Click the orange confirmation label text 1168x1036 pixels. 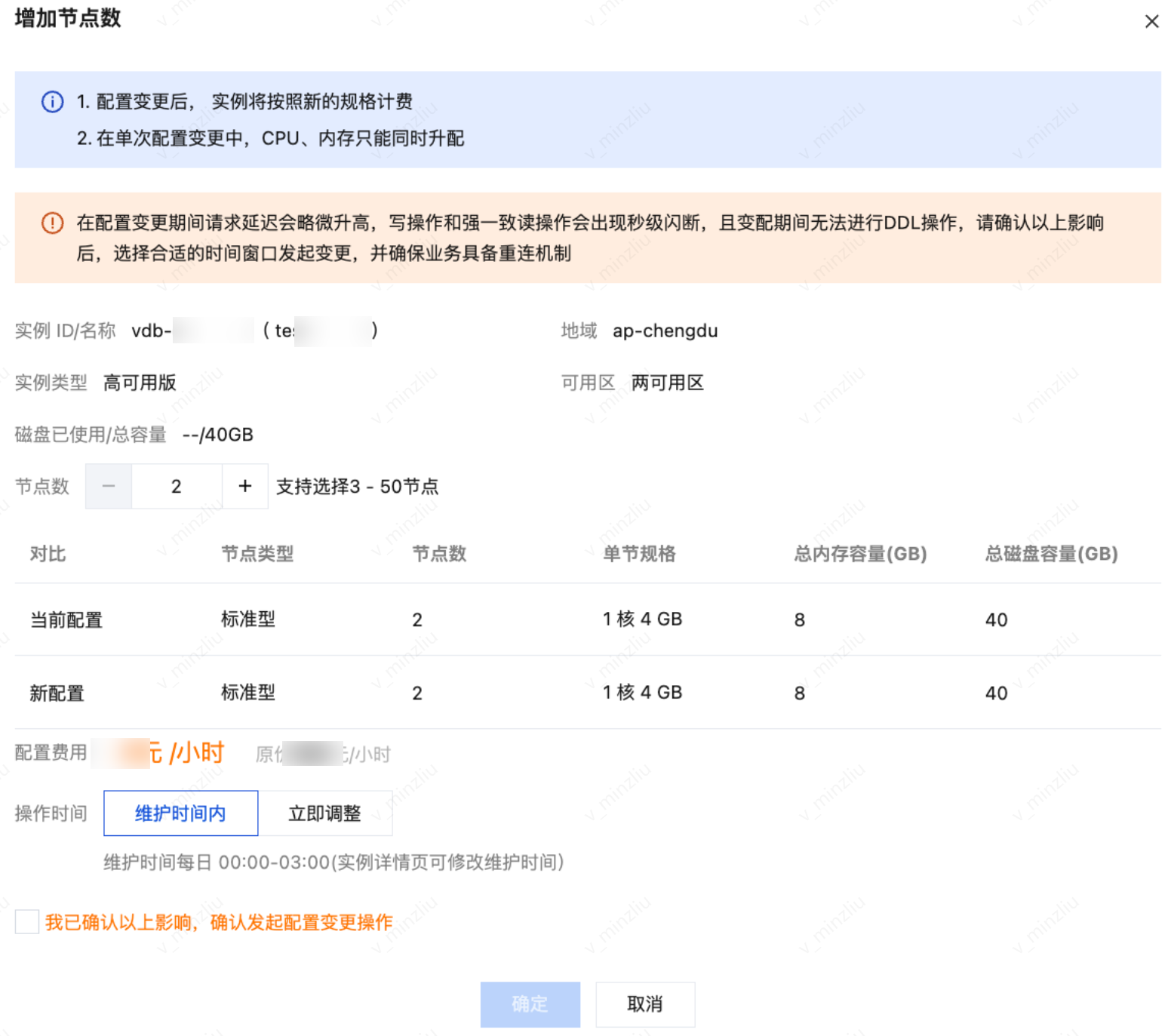219,922
